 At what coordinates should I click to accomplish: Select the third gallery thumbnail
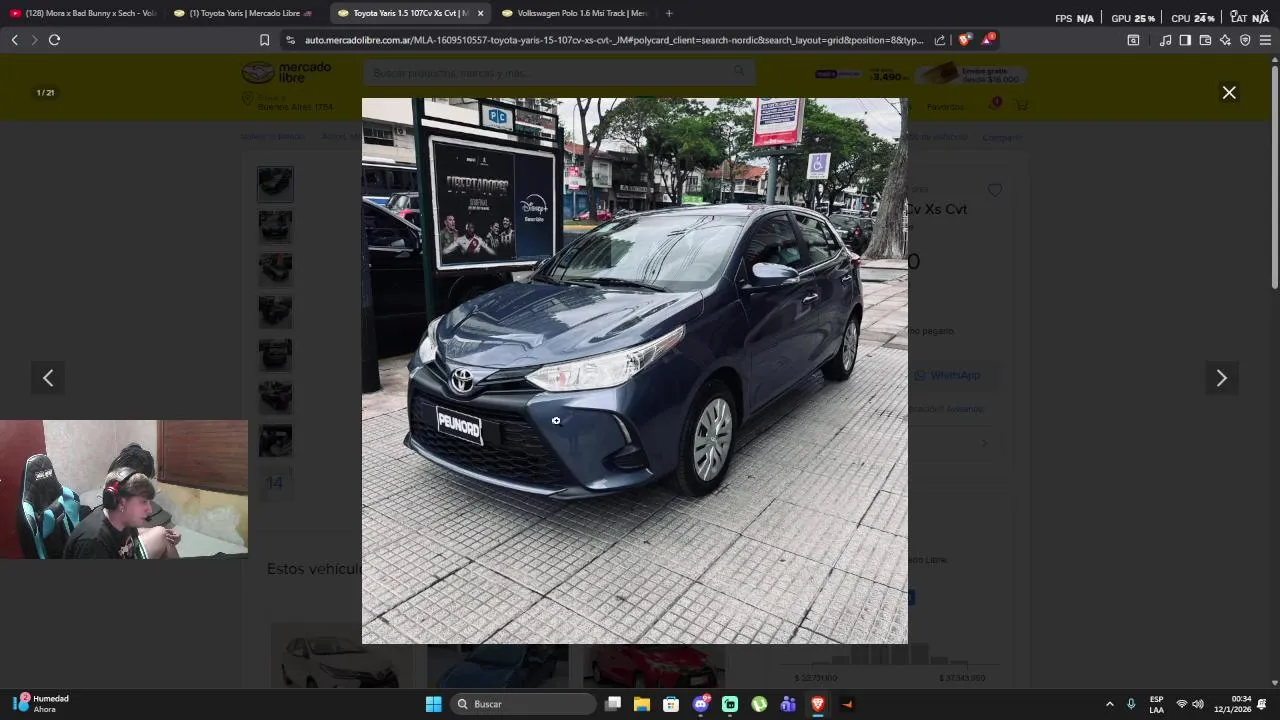click(275, 269)
